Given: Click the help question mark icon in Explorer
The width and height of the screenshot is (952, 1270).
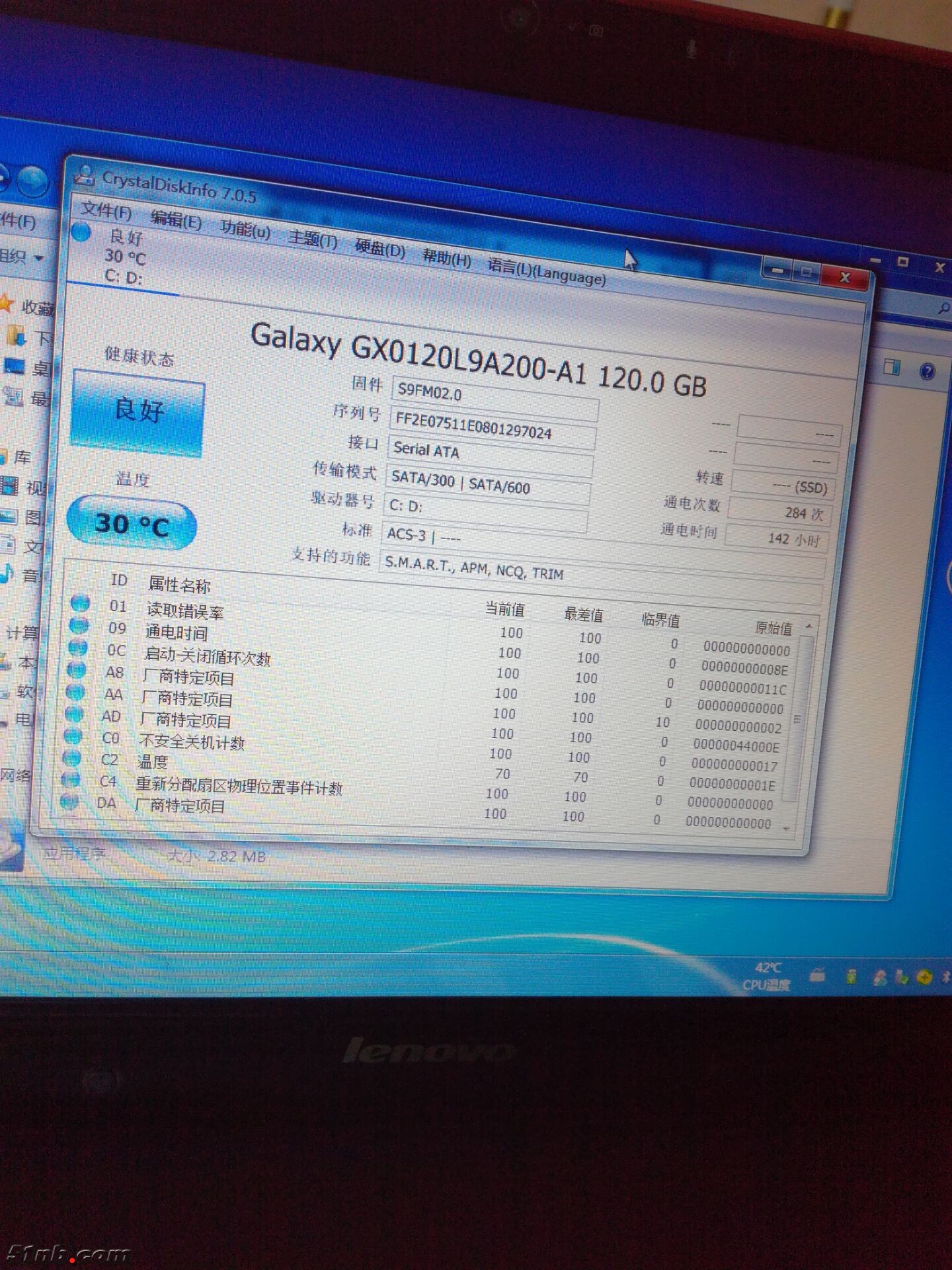Looking at the screenshot, I should pos(927,372).
